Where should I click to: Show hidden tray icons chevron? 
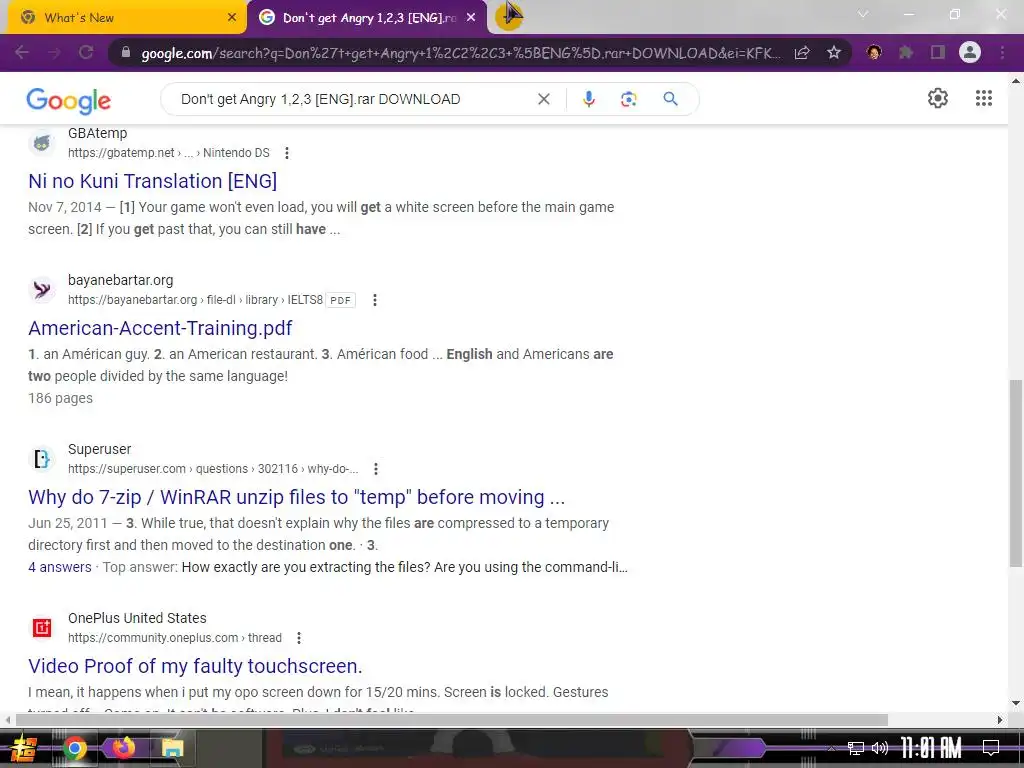(831, 748)
